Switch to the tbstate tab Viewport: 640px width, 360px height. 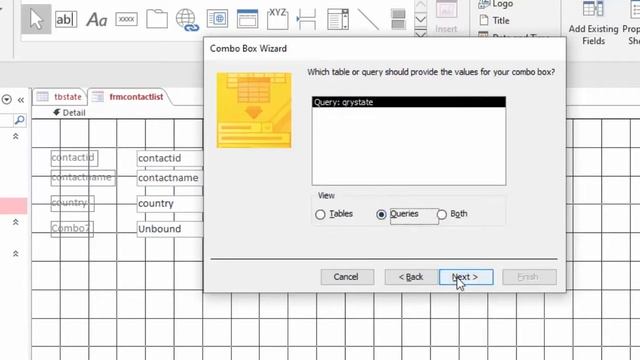(60, 97)
